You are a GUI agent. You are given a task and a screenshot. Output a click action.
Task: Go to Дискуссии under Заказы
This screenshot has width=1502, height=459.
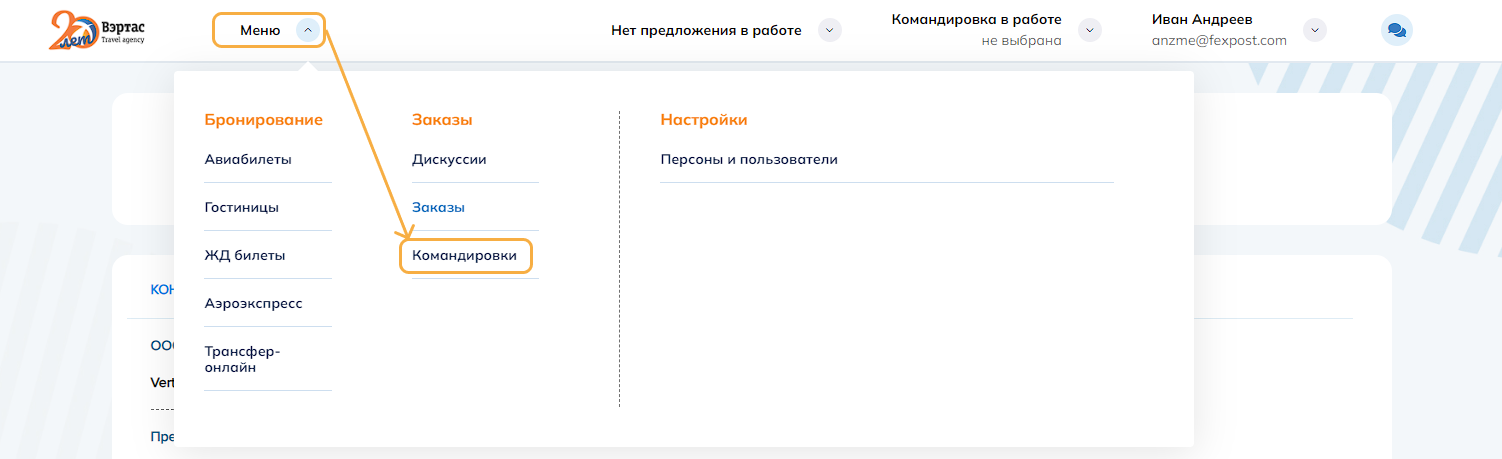pos(449,159)
